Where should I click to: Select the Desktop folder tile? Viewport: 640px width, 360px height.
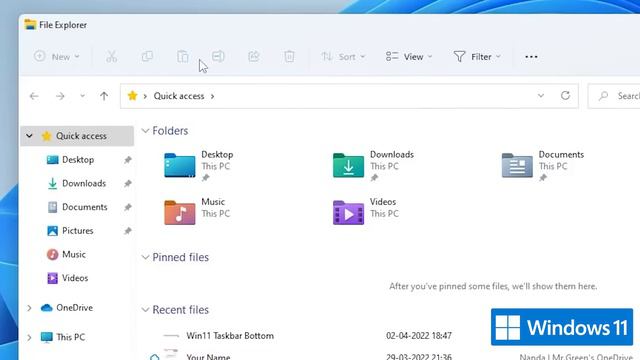pyautogui.click(x=199, y=165)
